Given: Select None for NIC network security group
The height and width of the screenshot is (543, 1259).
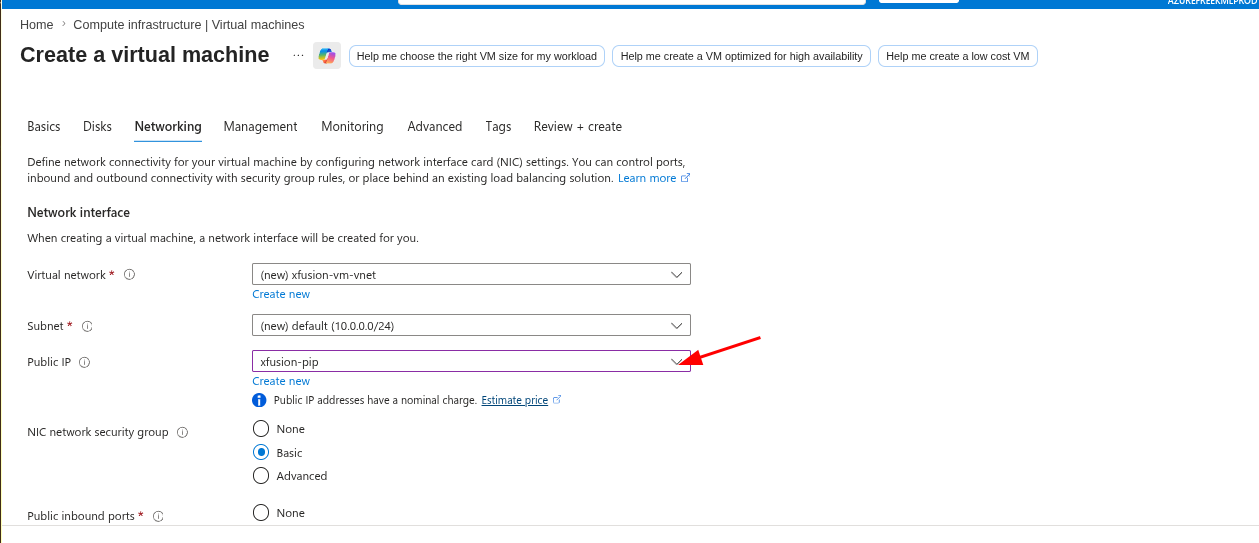Looking at the screenshot, I should [261, 428].
